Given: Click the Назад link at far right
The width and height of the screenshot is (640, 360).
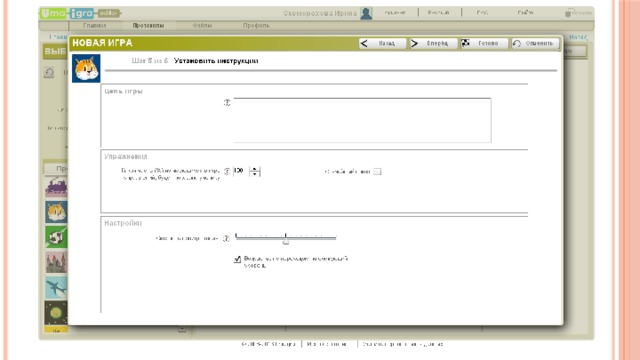Looking at the screenshot, I should point(578,37).
